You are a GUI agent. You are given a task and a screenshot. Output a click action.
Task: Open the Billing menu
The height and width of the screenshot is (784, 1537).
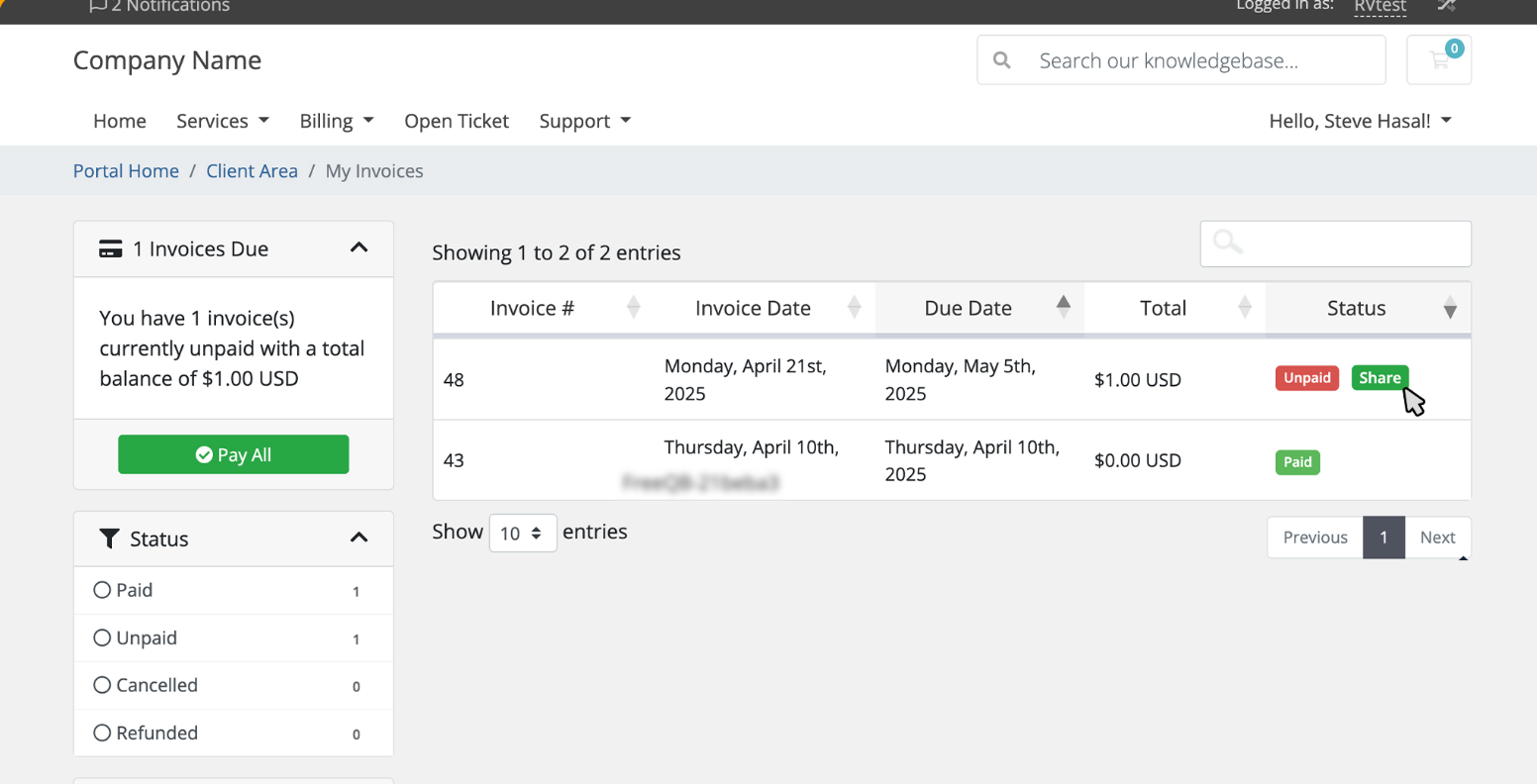[x=336, y=121]
